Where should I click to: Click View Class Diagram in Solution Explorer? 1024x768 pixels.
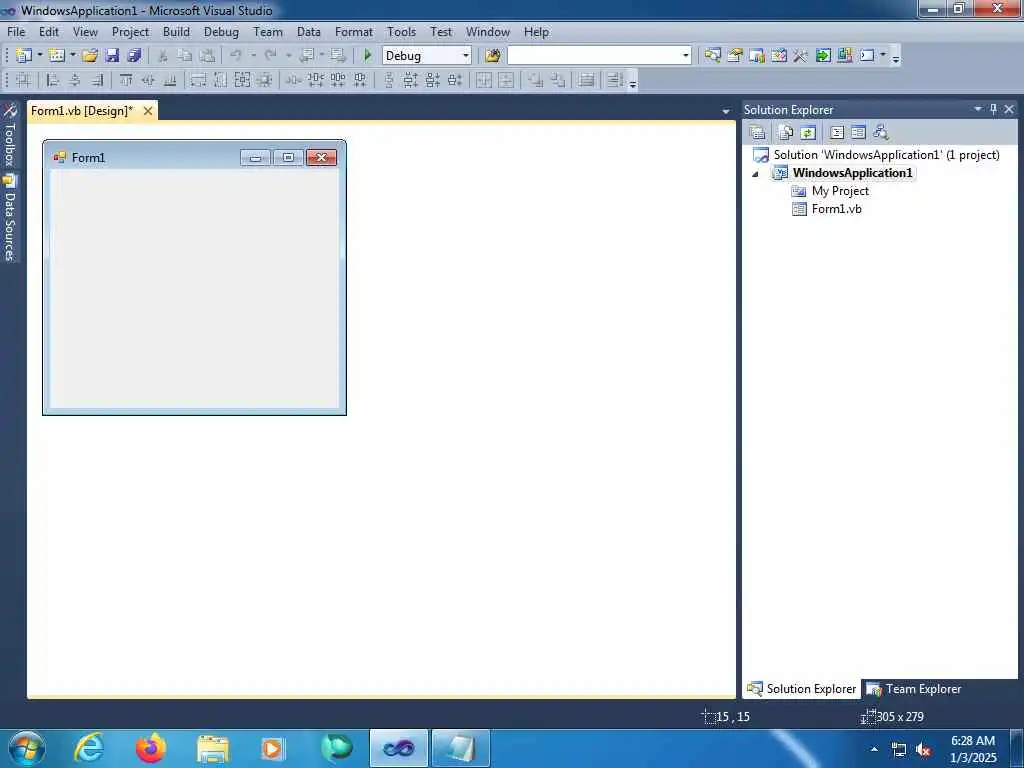point(881,133)
